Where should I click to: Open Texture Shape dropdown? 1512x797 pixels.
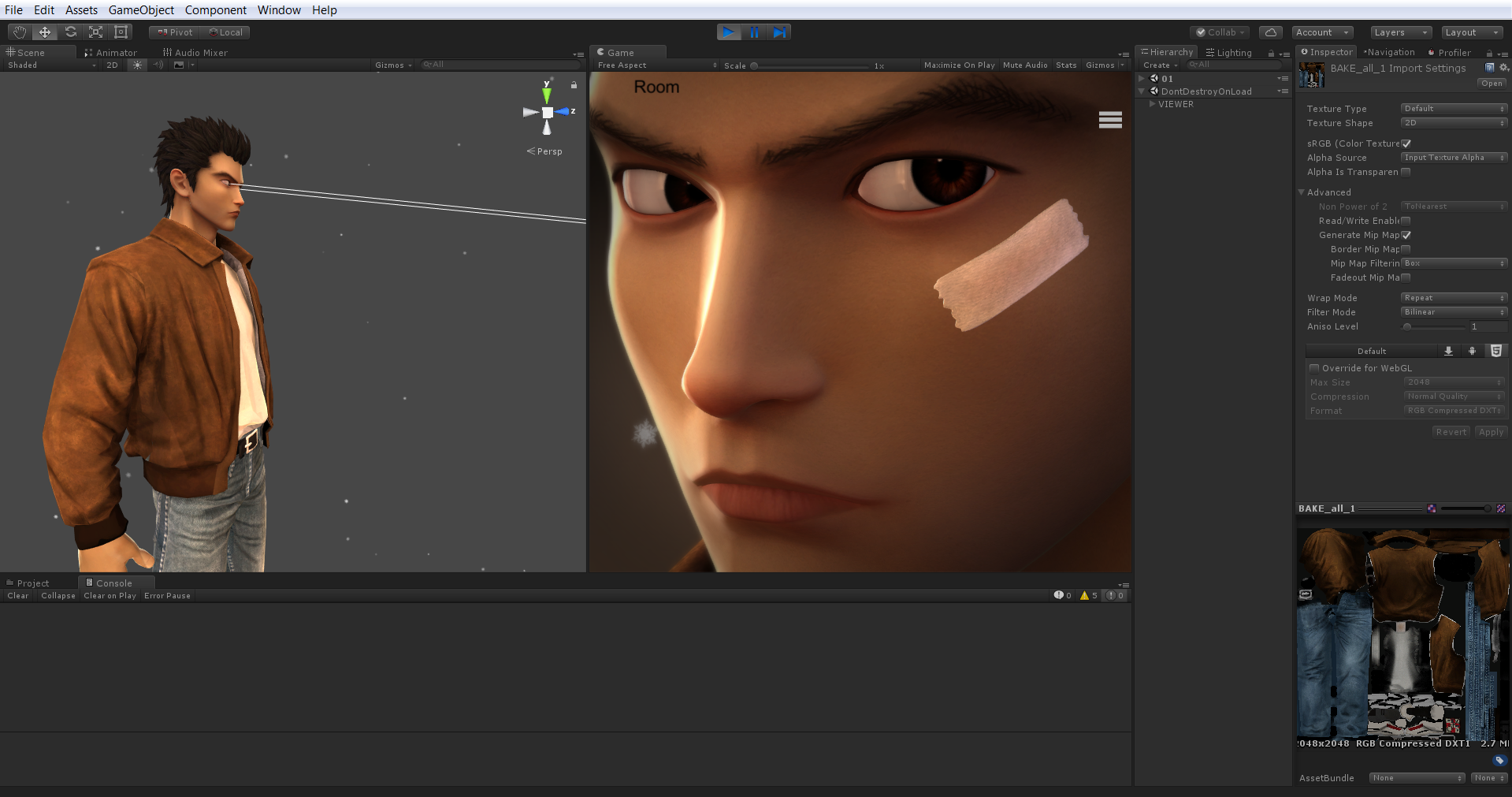click(1454, 123)
